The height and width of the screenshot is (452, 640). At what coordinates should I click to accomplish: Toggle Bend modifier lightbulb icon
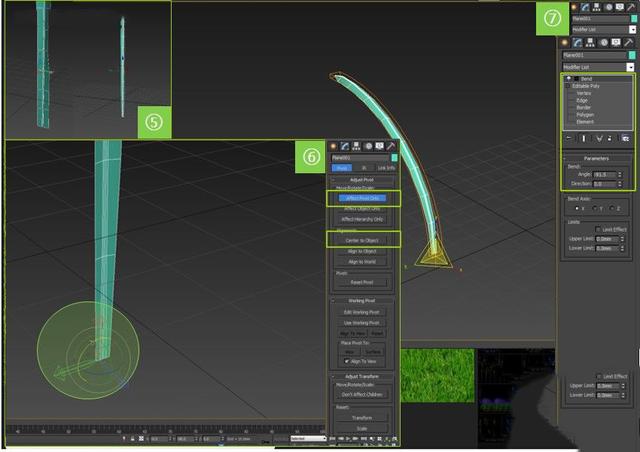click(x=569, y=78)
